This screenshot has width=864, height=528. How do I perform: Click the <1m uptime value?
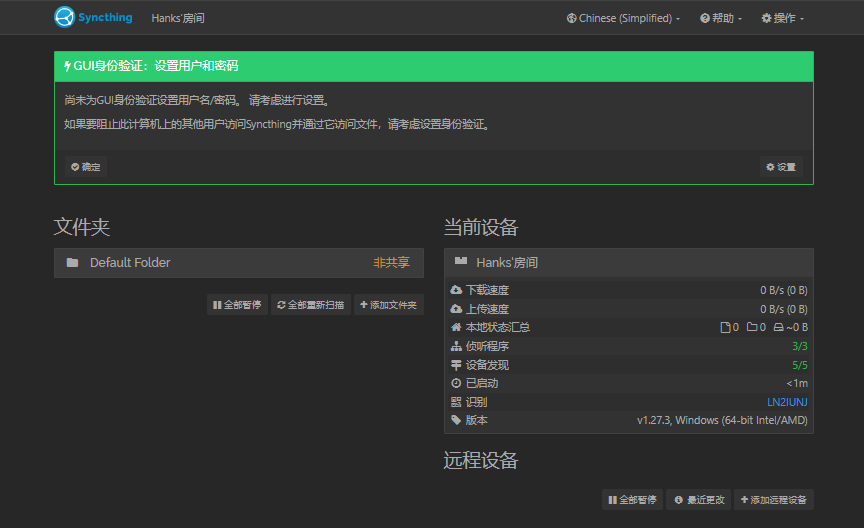coord(797,383)
